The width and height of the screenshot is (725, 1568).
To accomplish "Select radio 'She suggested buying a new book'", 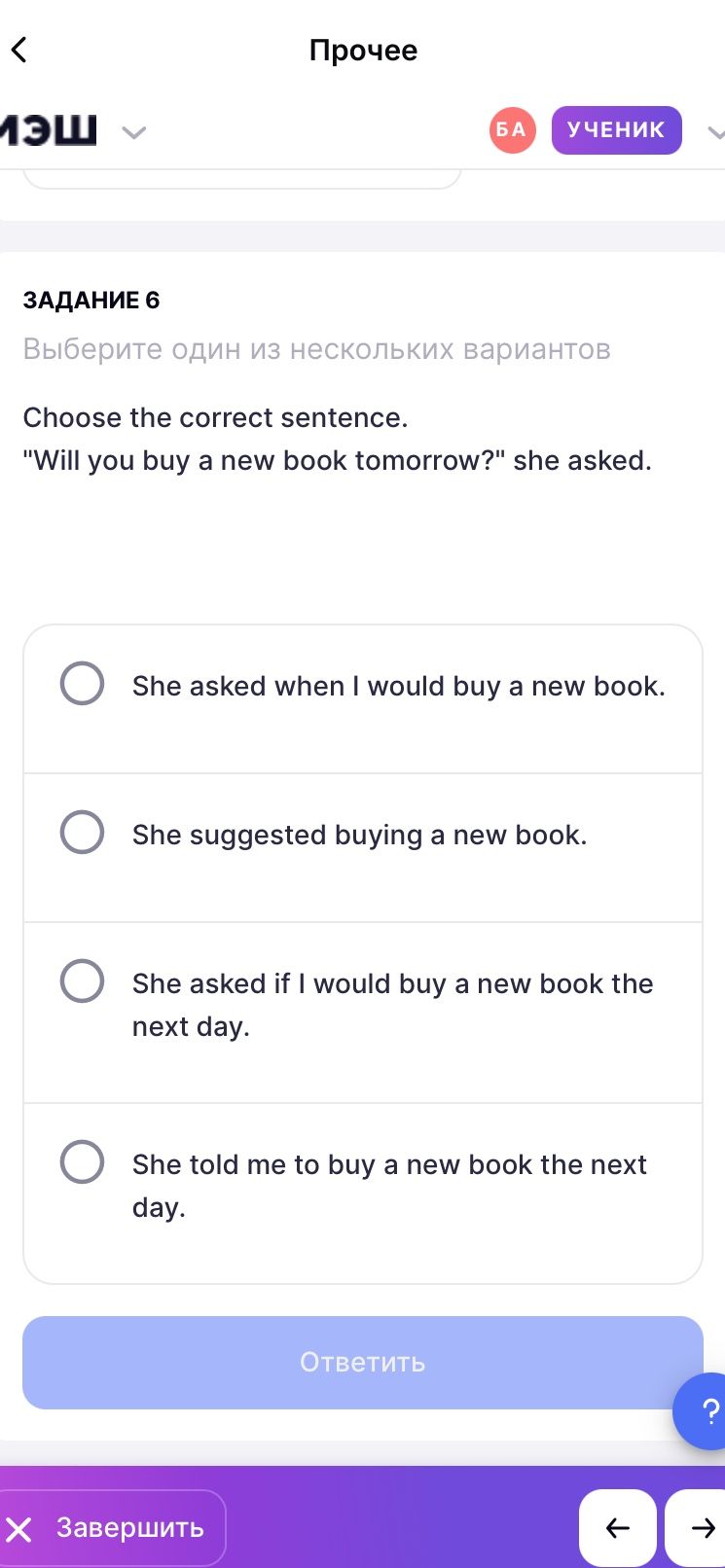I will 82,833.
